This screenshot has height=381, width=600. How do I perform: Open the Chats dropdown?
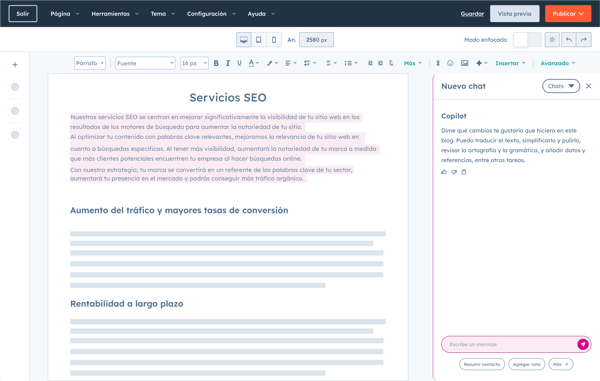point(561,86)
